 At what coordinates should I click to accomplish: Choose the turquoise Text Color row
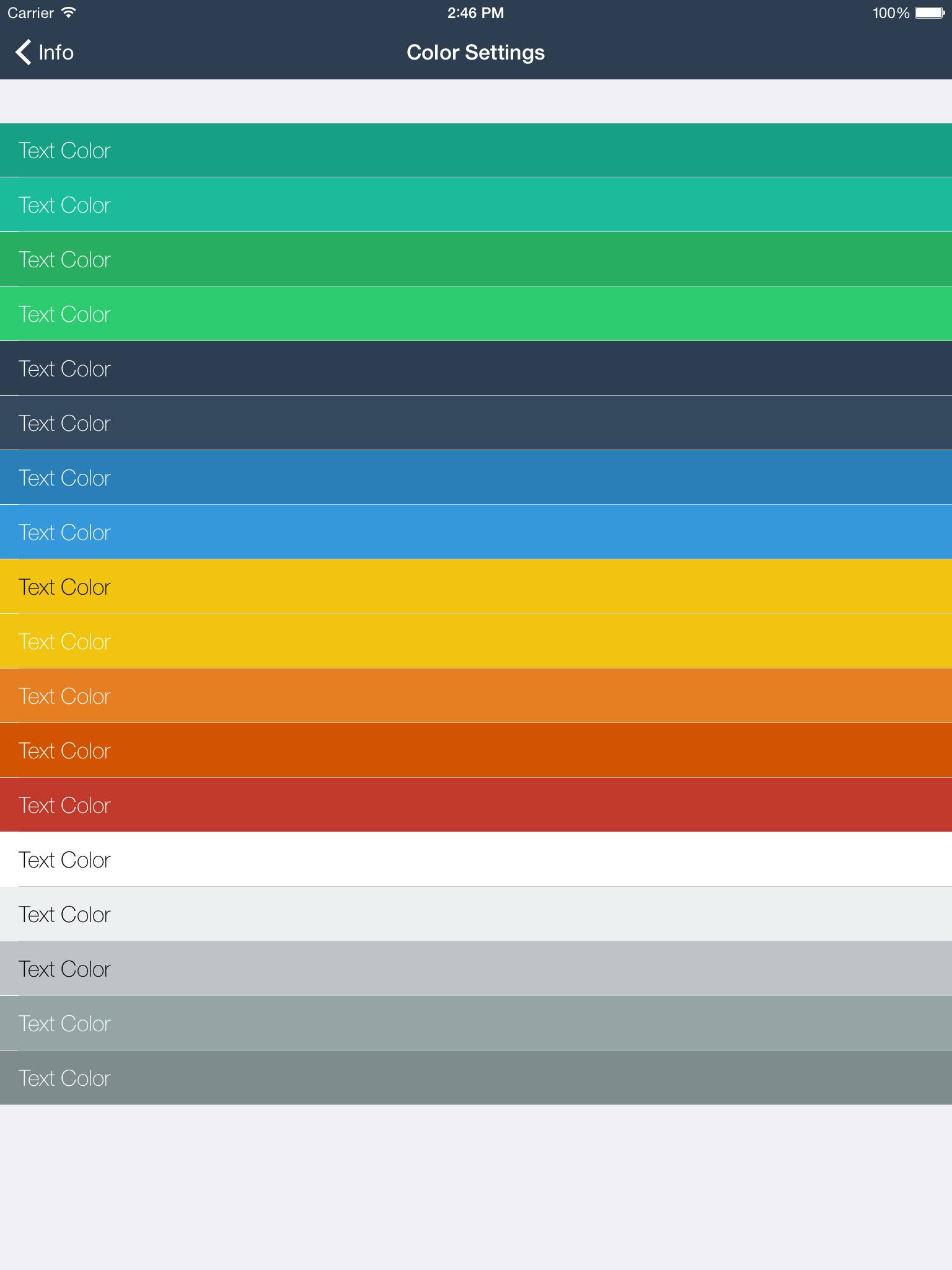point(476,205)
